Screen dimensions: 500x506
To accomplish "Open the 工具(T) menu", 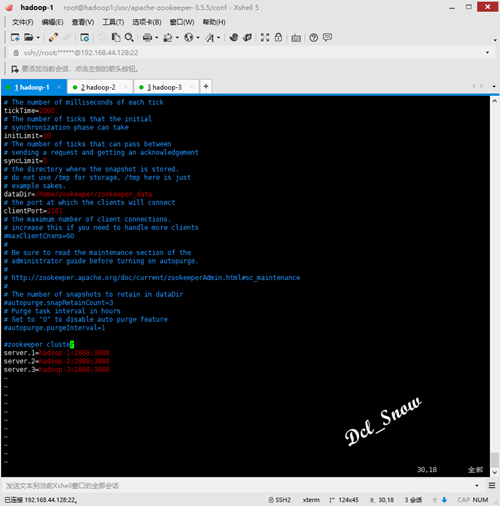I will 113,22.
